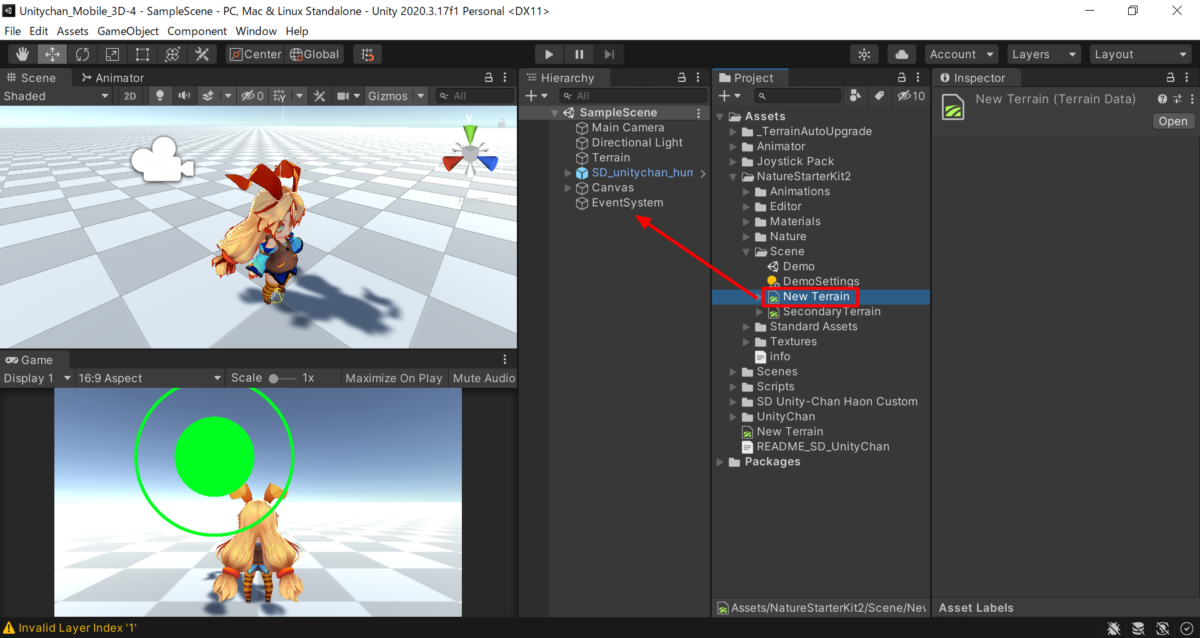Select Main Camera in Hierarchy
This screenshot has height=638, width=1200.
627,128
